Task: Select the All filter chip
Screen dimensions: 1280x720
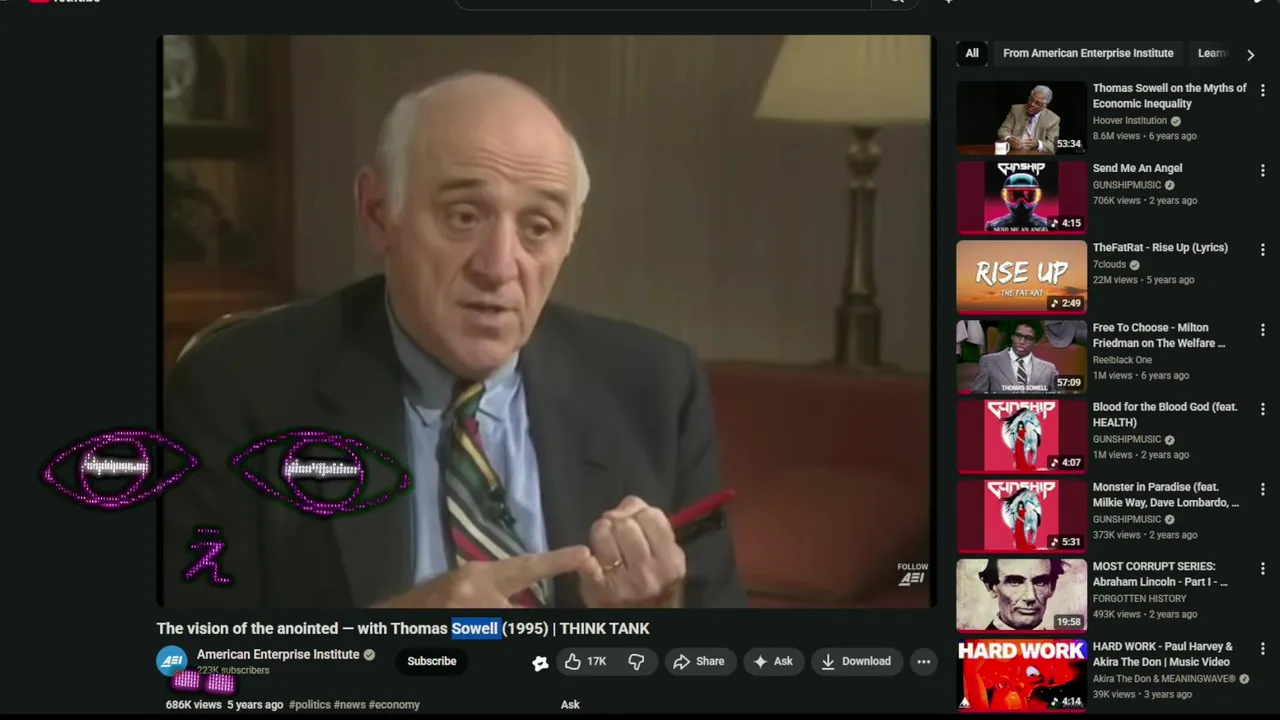Action: (x=972, y=53)
